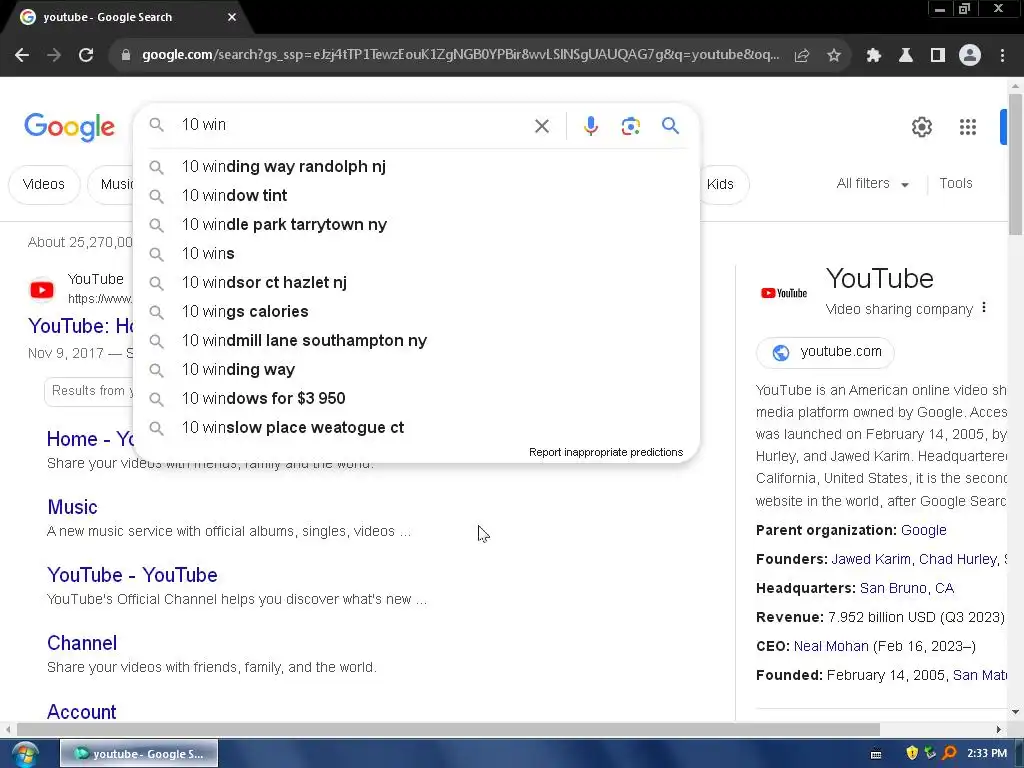Go back to the previous page
This screenshot has width=1024, height=768.
pyautogui.click(x=22, y=55)
